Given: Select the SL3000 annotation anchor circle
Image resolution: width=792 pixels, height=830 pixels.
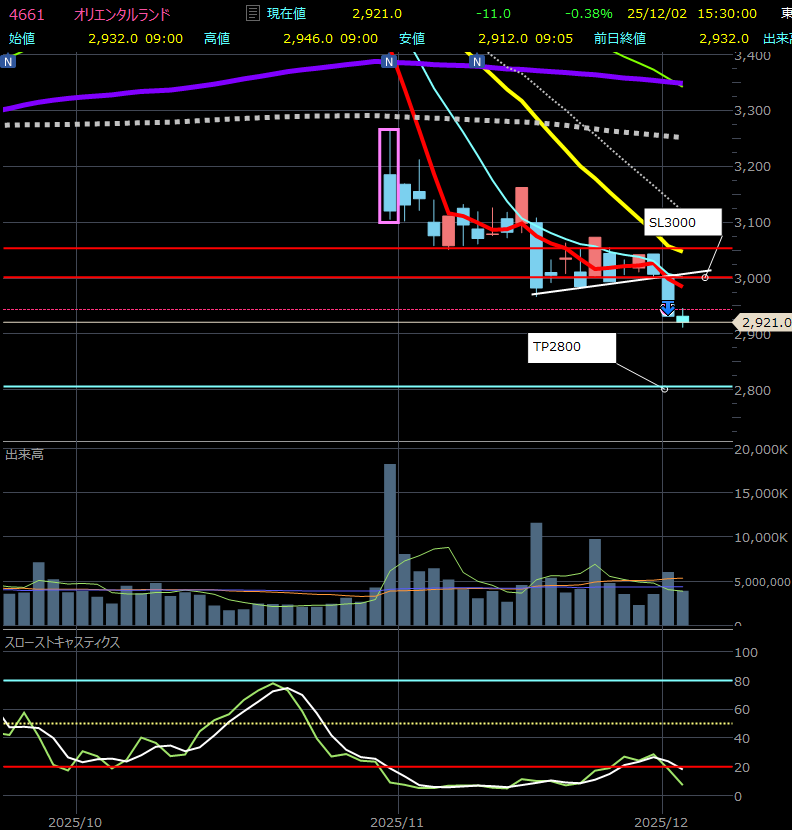Looking at the screenshot, I should click(705, 277).
